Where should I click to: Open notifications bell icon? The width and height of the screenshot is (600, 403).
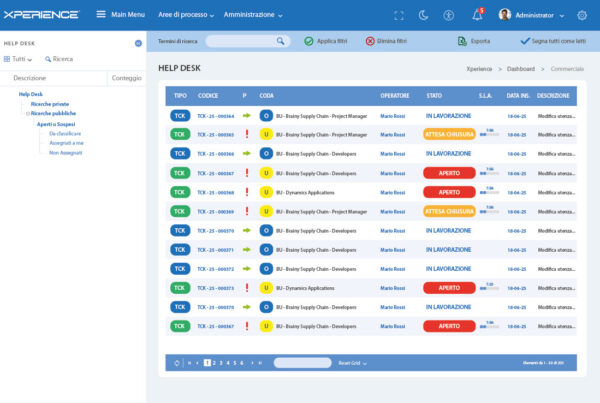[x=477, y=15]
